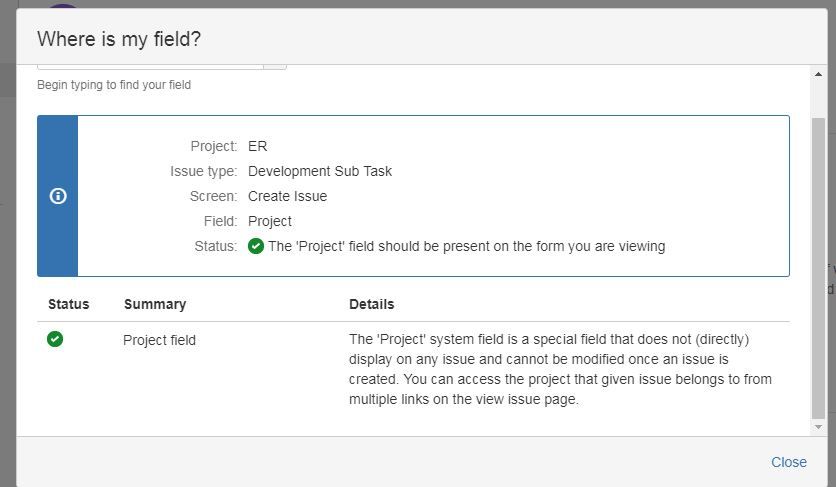Click the blue info icon in the panel

click(58, 196)
